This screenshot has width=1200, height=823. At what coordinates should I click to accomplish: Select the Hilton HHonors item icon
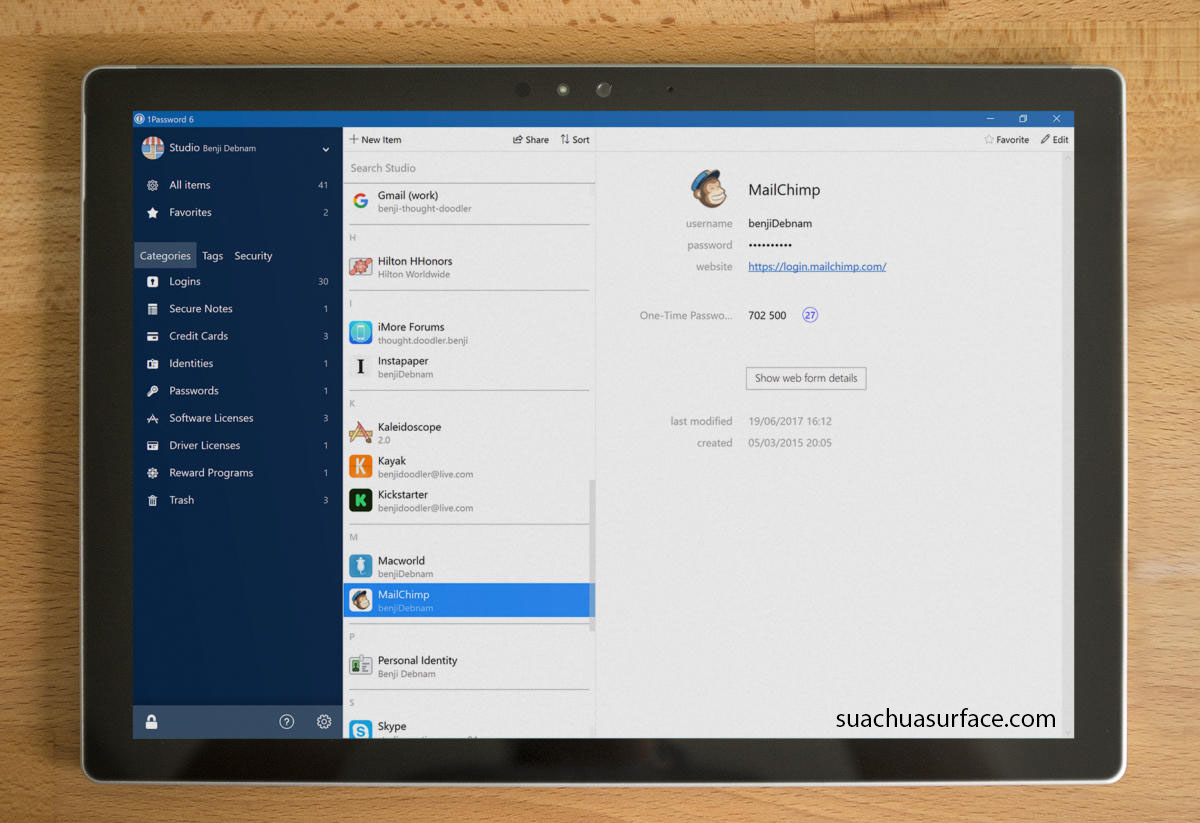pyautogui.click(x=361, y=267)
